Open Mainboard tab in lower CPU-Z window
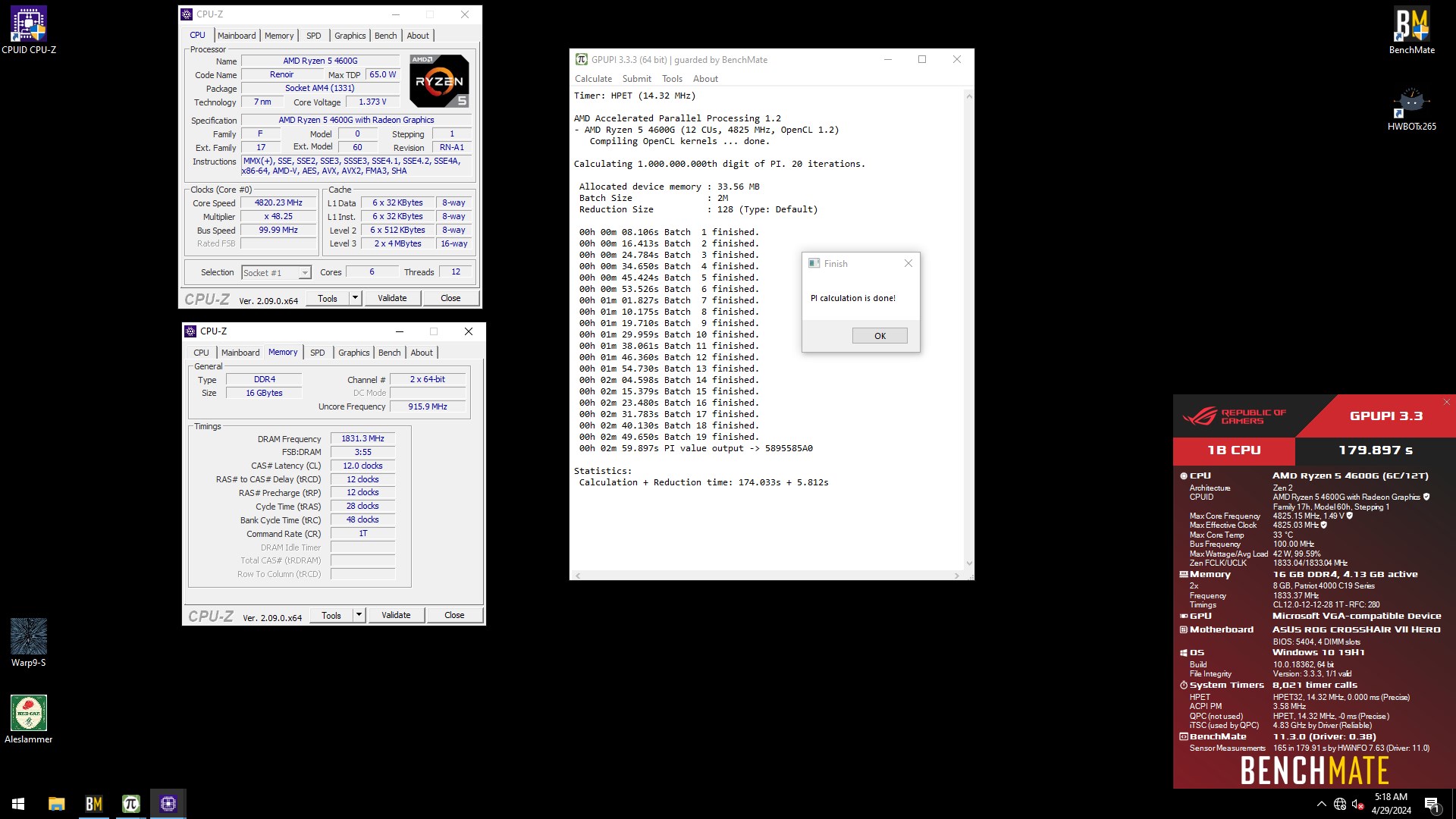The image size is (1456, 819). point(240,353)
